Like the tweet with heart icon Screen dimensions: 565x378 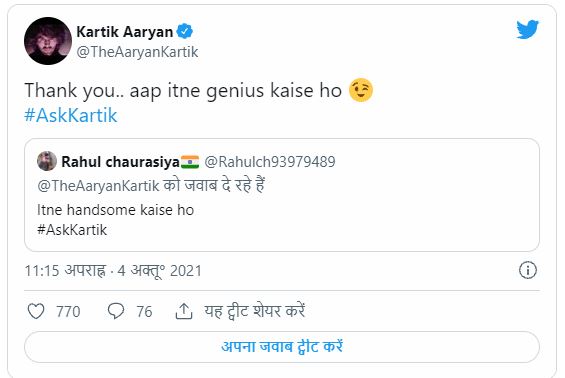(x=36, y=311)
